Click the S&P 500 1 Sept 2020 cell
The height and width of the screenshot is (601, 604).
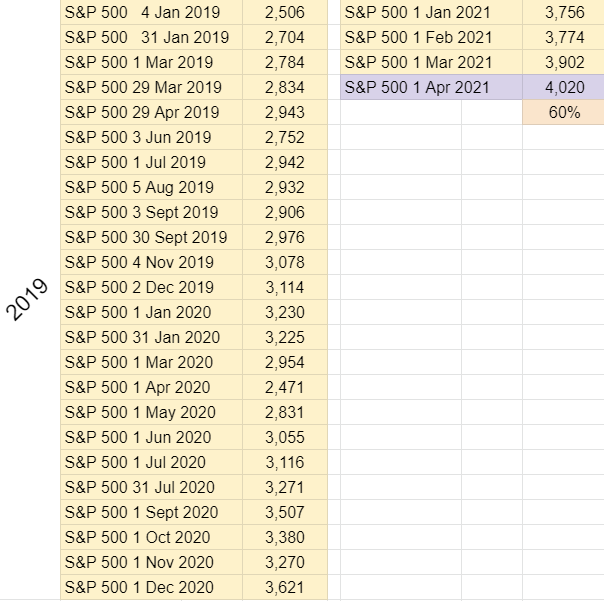coord(151,512)
